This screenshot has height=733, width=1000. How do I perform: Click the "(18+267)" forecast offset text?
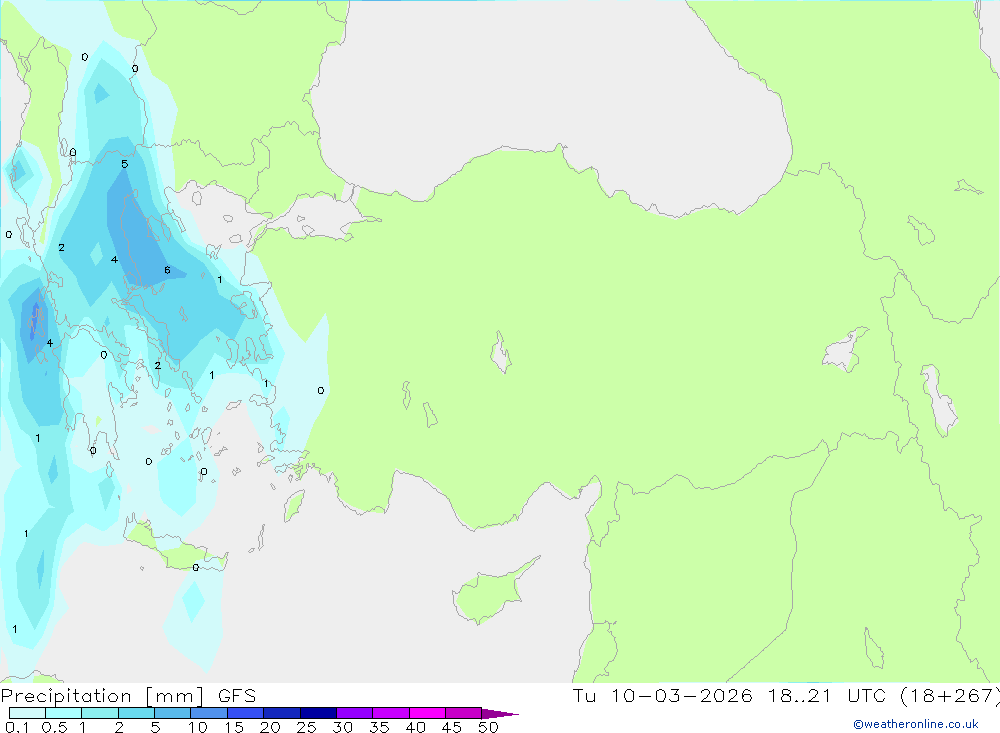pyautogui.click(x=949, y=696)
